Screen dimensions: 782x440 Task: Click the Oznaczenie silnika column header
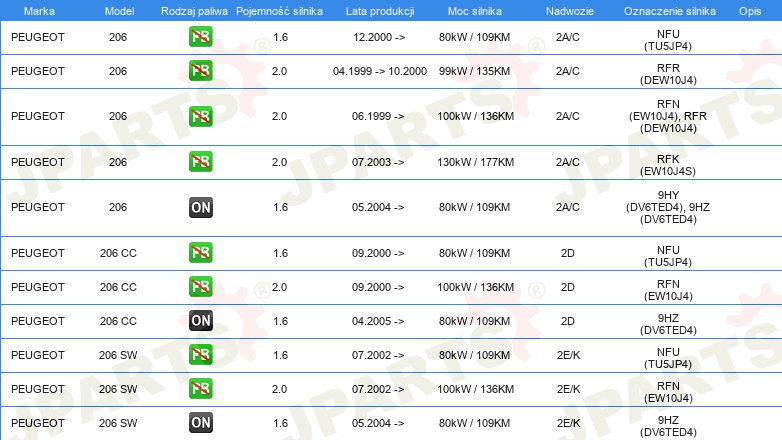pos(669,11)
